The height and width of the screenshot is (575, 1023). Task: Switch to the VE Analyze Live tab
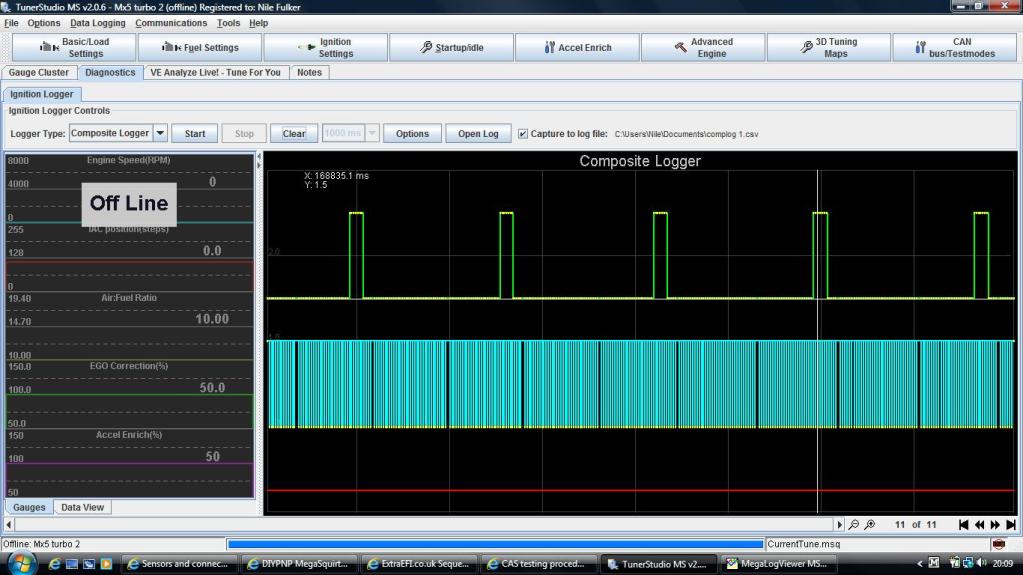click(215, 73)
